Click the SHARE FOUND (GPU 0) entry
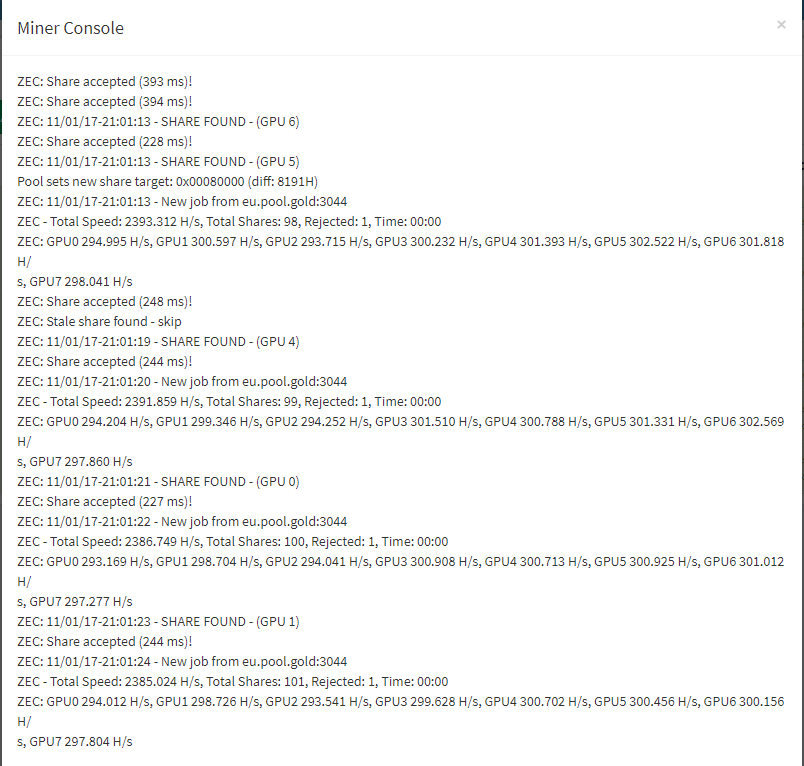The width and height of the screenshot is (804, 766). coord(158,481)
